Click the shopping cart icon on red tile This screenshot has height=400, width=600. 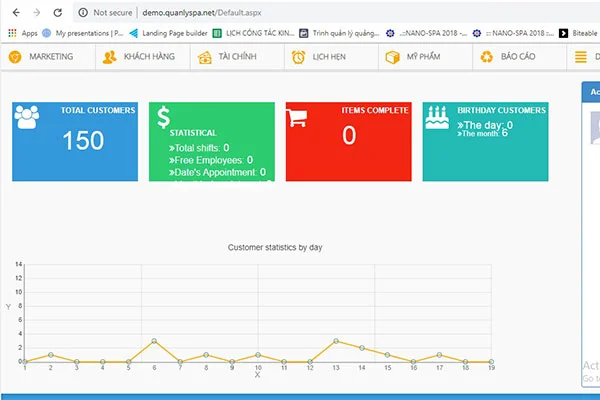tap(296, 118)
